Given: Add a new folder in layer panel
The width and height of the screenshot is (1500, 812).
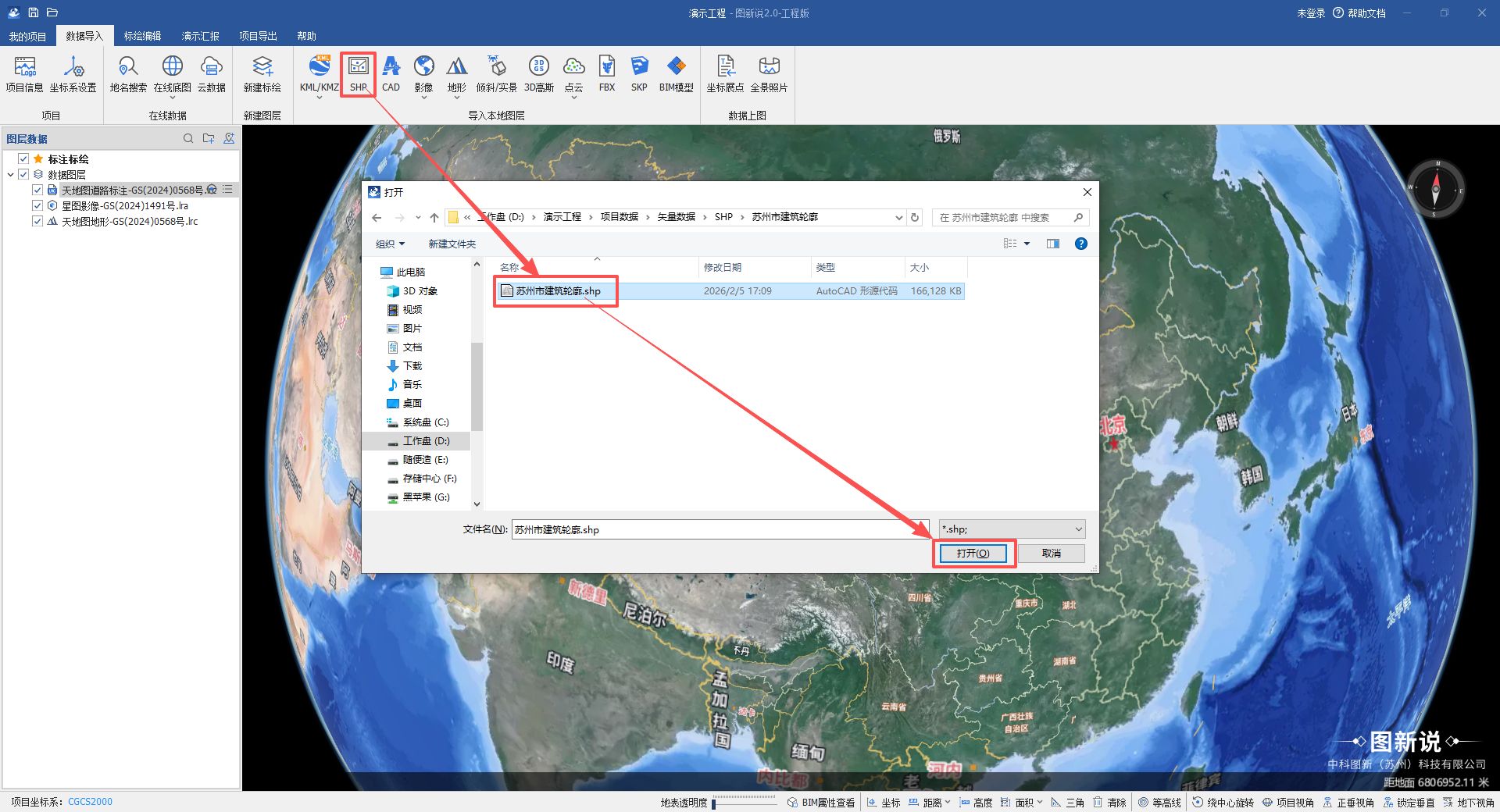Looking at the screenshot, I should point(209,138).
